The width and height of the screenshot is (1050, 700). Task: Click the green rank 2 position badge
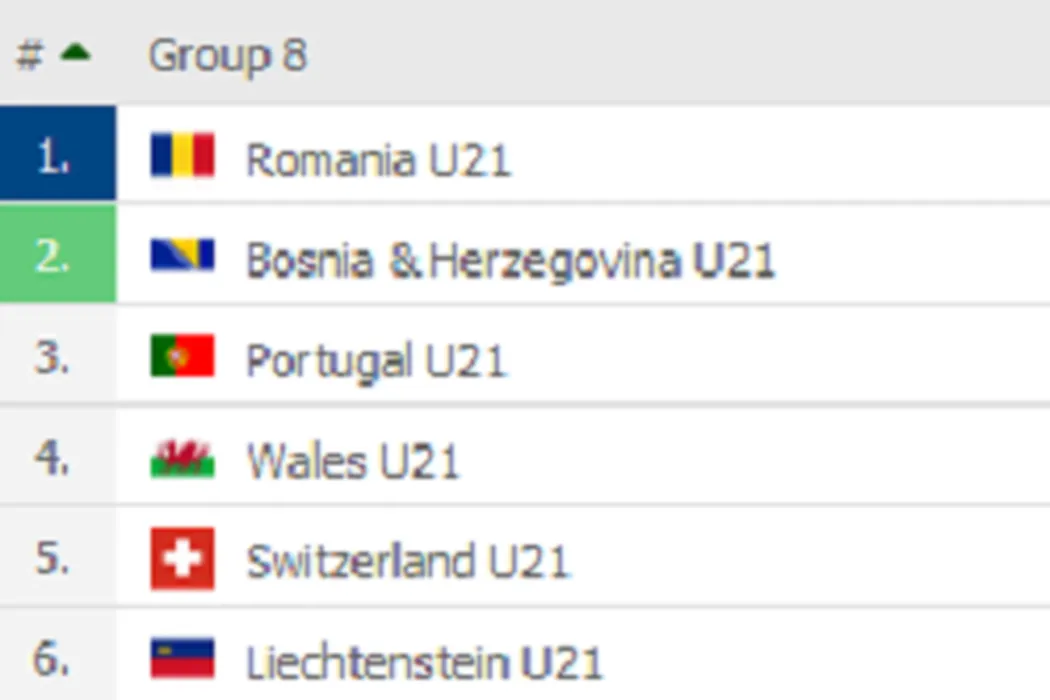pyautogui.click(x=55, y=256)
